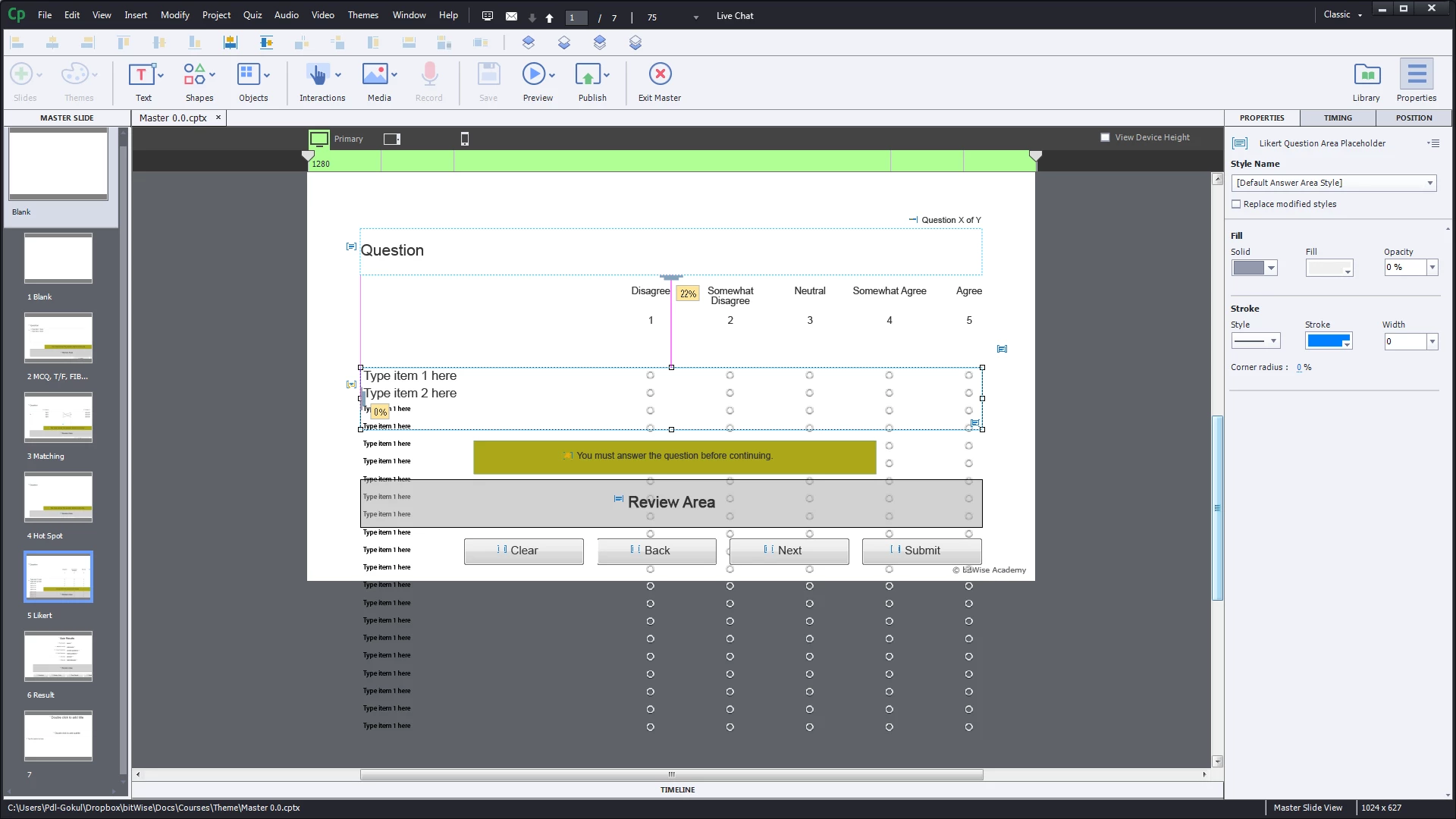Open the Quiz menu
Viewport: 1456px width, 819px height.
click(252, 15)
